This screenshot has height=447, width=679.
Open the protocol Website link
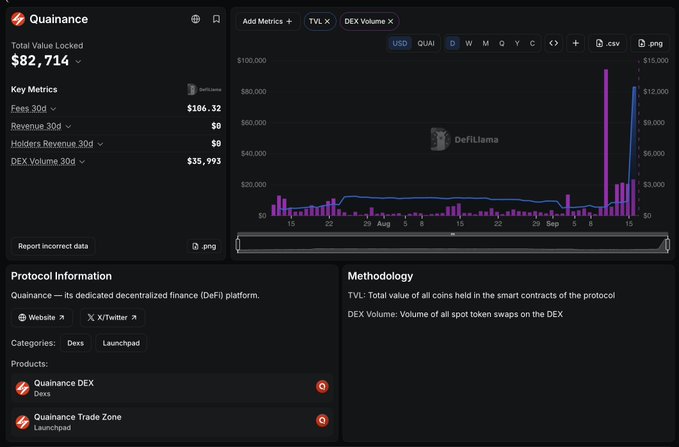pos(42,317)
